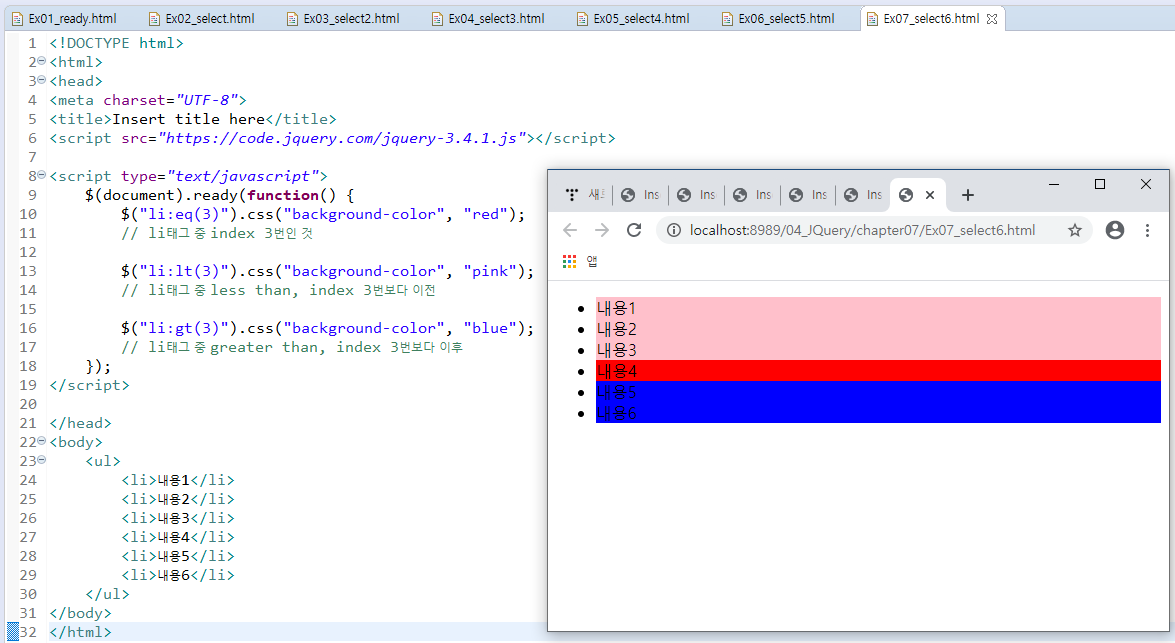Activate the Ex07_select6.html editor tab
This screenshot has width=1175, height=643.
931,19
